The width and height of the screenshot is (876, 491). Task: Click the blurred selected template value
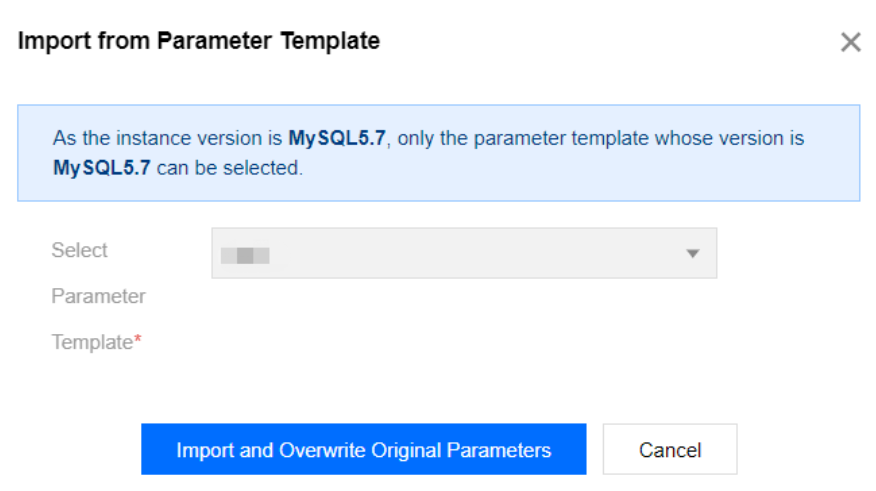coord(246,254)
